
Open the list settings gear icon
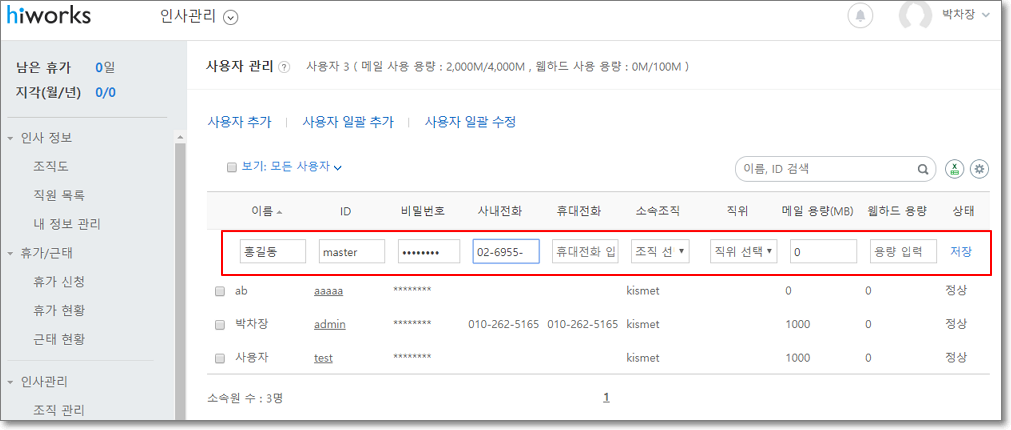980,169
